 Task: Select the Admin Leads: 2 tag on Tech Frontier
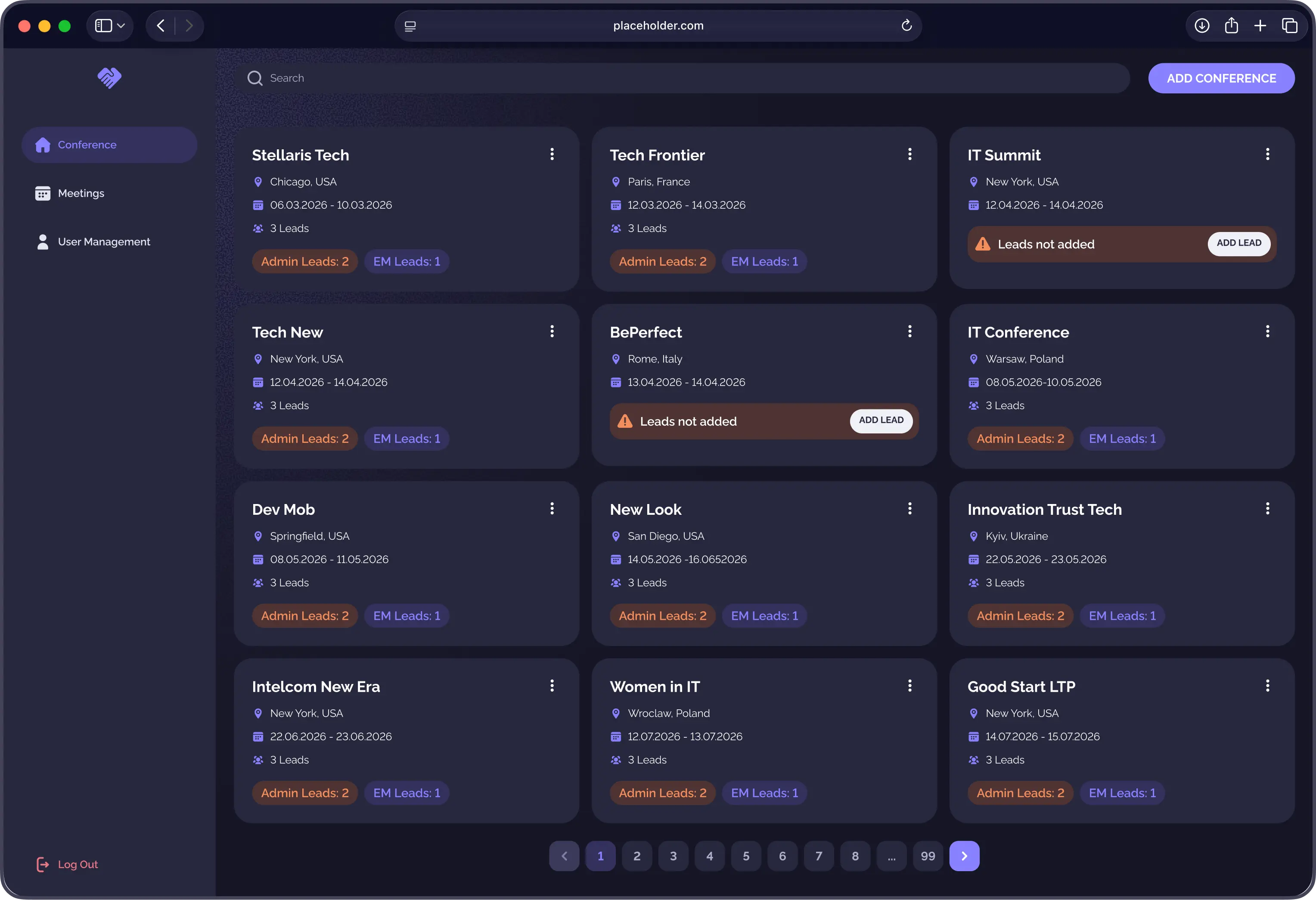[x=662, y=262]
